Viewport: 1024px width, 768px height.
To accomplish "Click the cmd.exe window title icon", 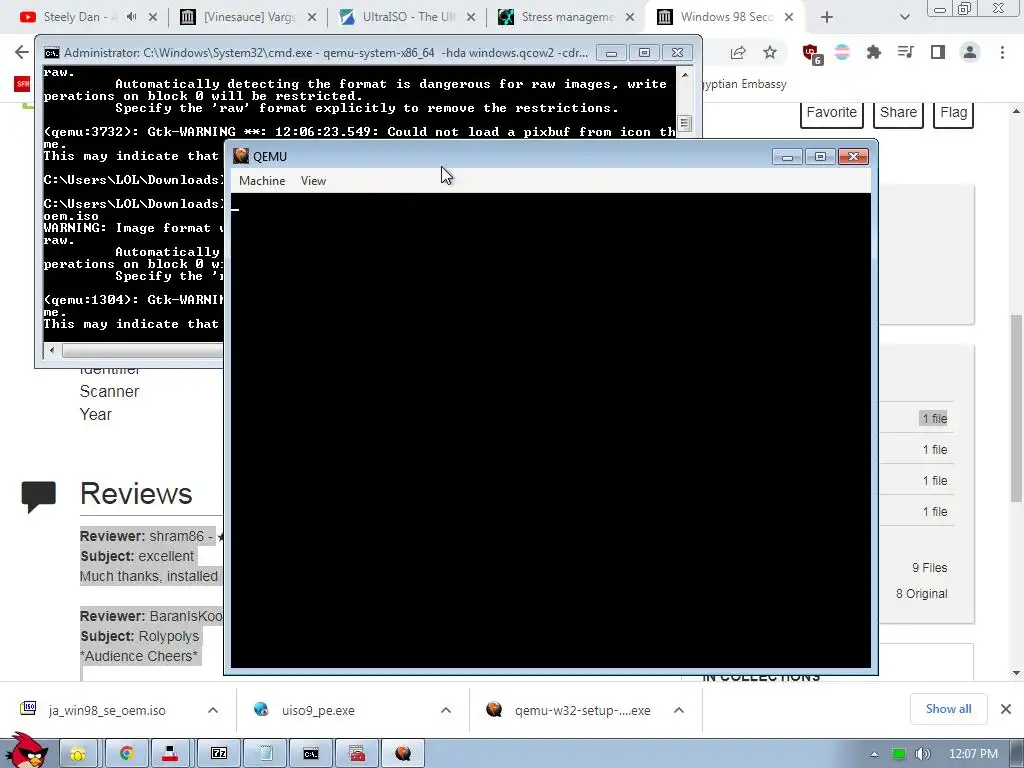I will click(x=52, y=53).
